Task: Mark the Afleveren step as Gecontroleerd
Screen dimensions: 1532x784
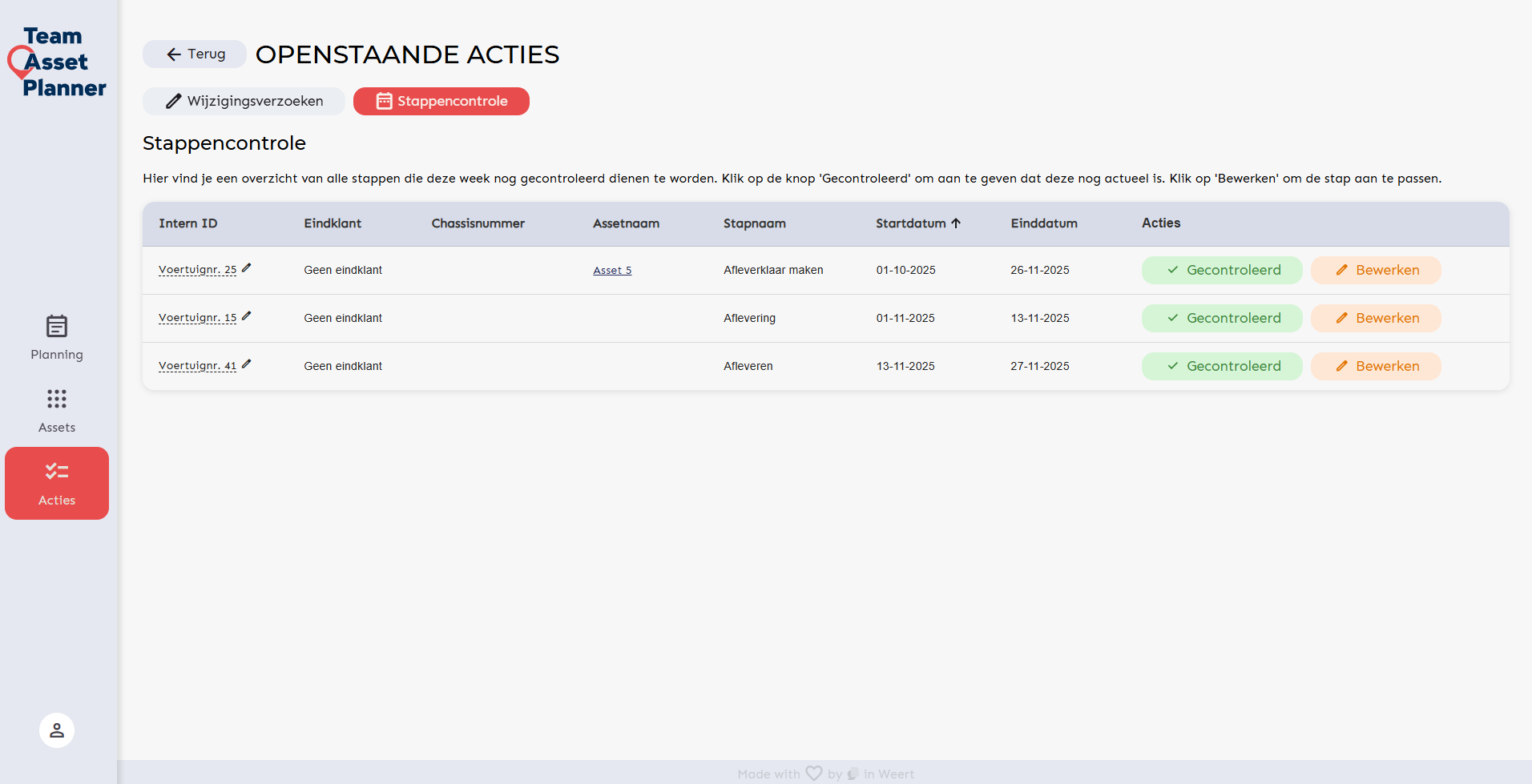Action: click(x=1221, y=366)
